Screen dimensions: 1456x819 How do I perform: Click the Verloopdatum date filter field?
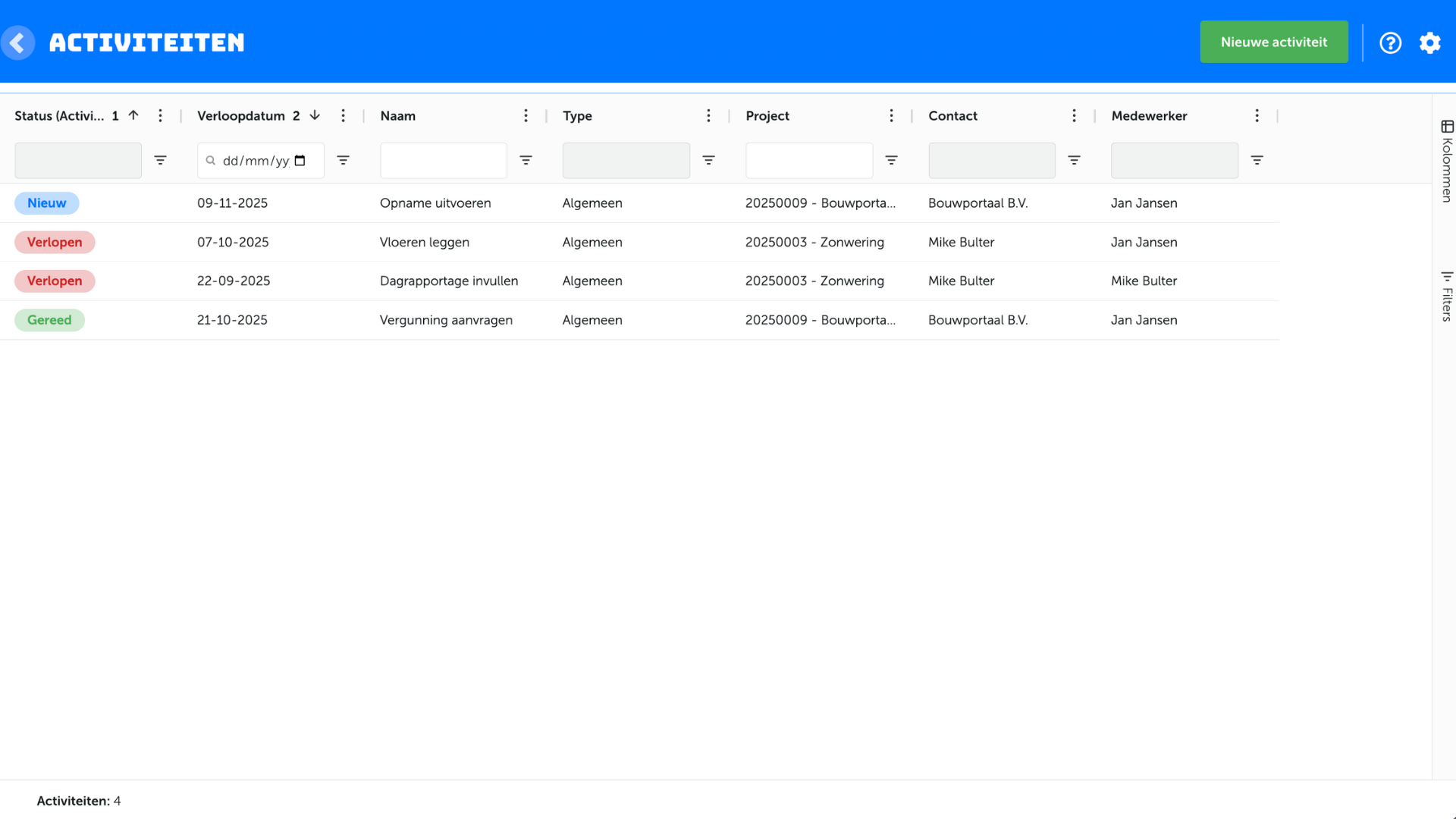pyautogui.click(x=261, y=160)
